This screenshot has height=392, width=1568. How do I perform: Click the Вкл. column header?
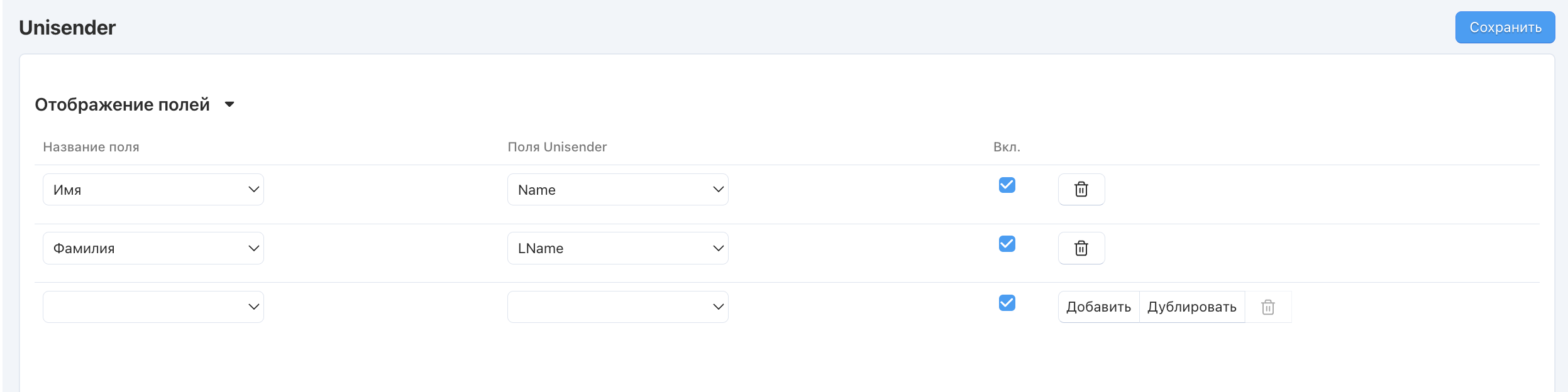[x=1007, y=147]
